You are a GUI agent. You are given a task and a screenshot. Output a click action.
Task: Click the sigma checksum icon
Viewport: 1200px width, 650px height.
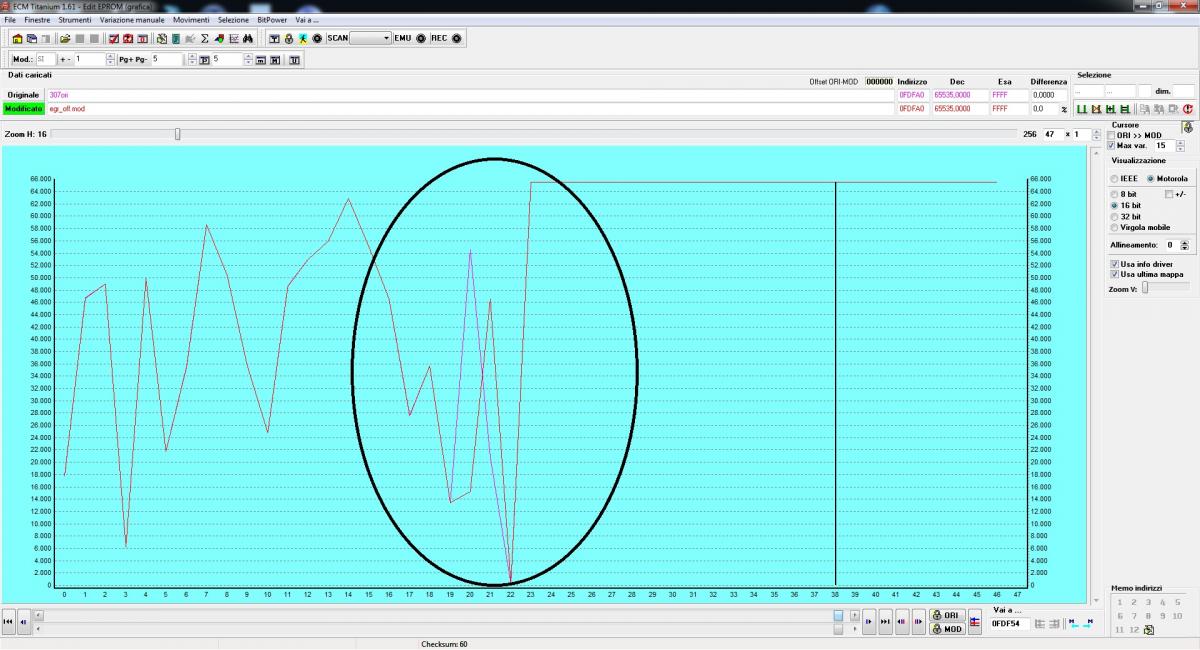tap(204, 38)
